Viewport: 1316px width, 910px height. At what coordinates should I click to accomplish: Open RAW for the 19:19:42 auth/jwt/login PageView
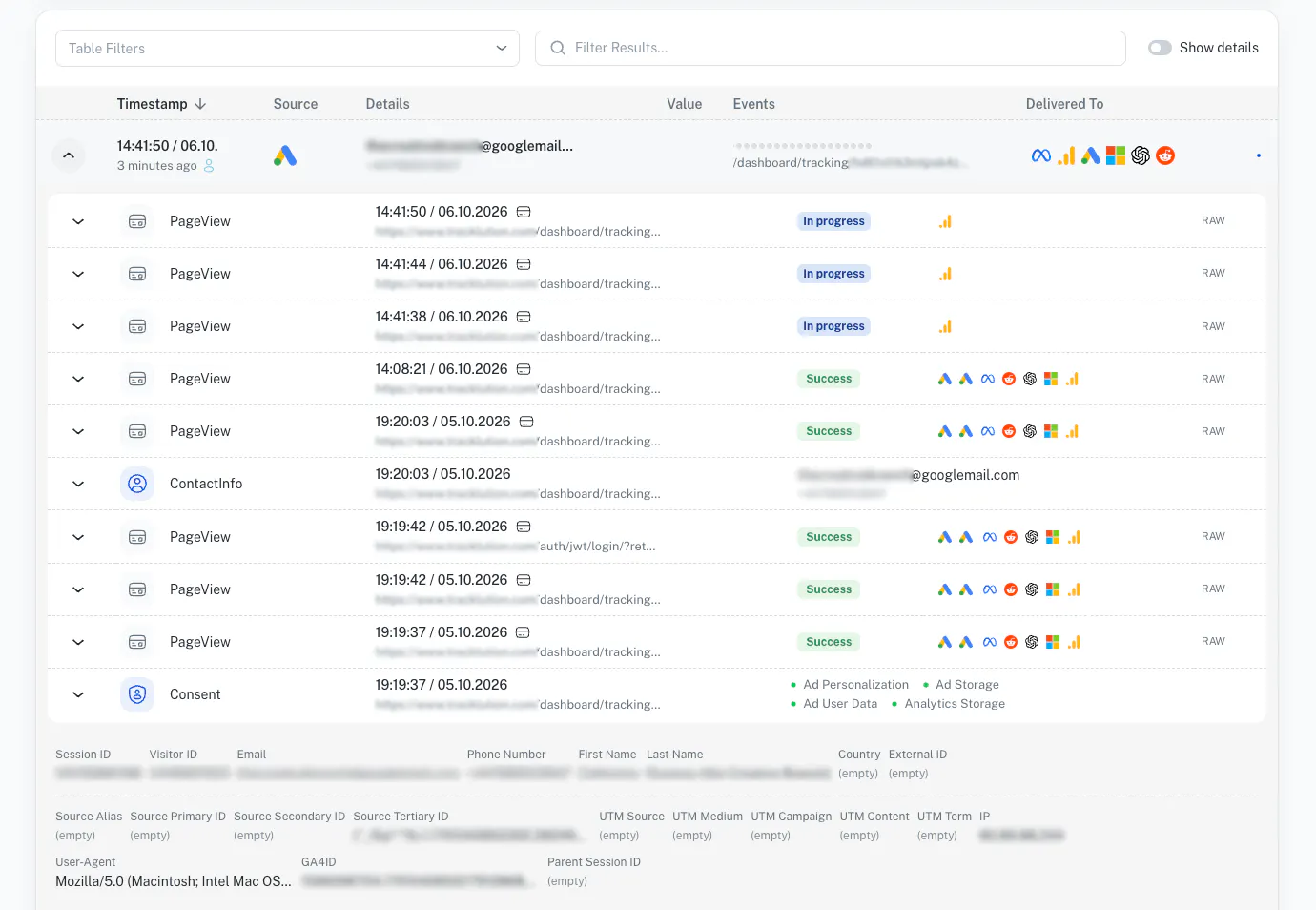coord(1213,536)
